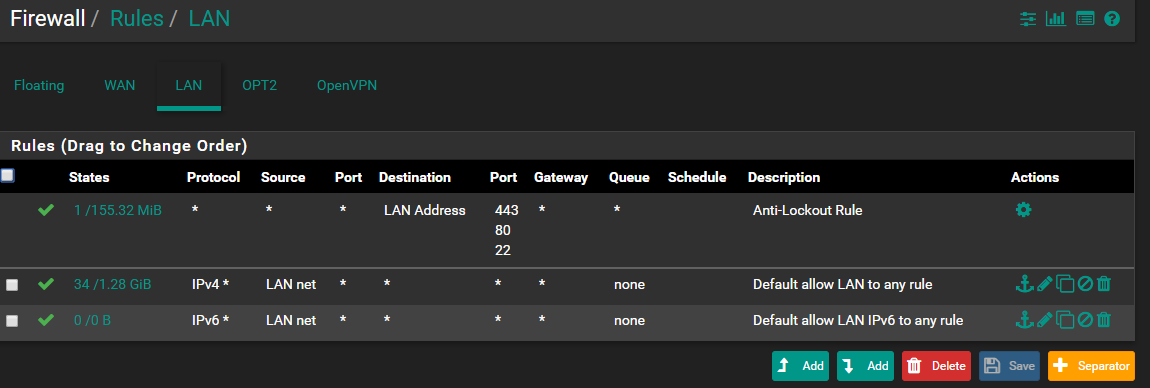Click Add rule to top button
Image resolution: width=1150 pixels, height=388 pixels.
pos(800,365)
